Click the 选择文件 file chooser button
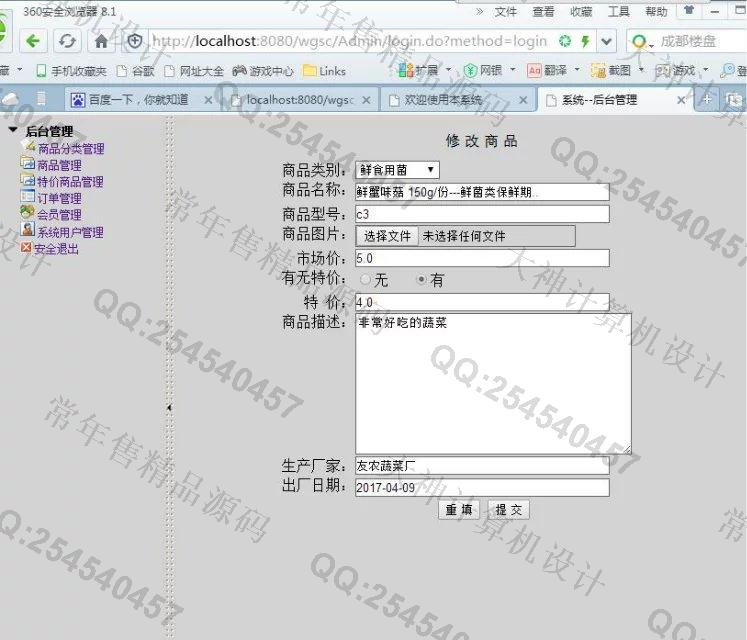Screen dimensions: 747x640 point(387,236)
